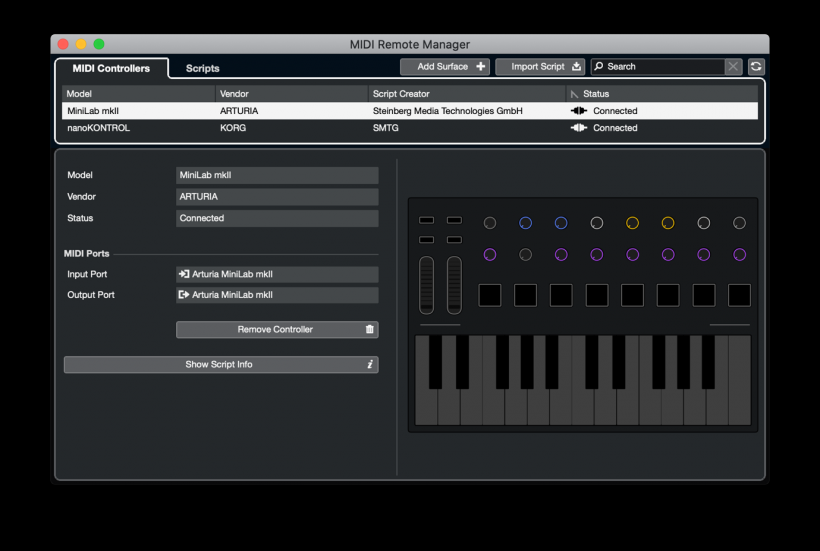
Task: Click the Show Script Info button
Action: click(x=221, y=364)
